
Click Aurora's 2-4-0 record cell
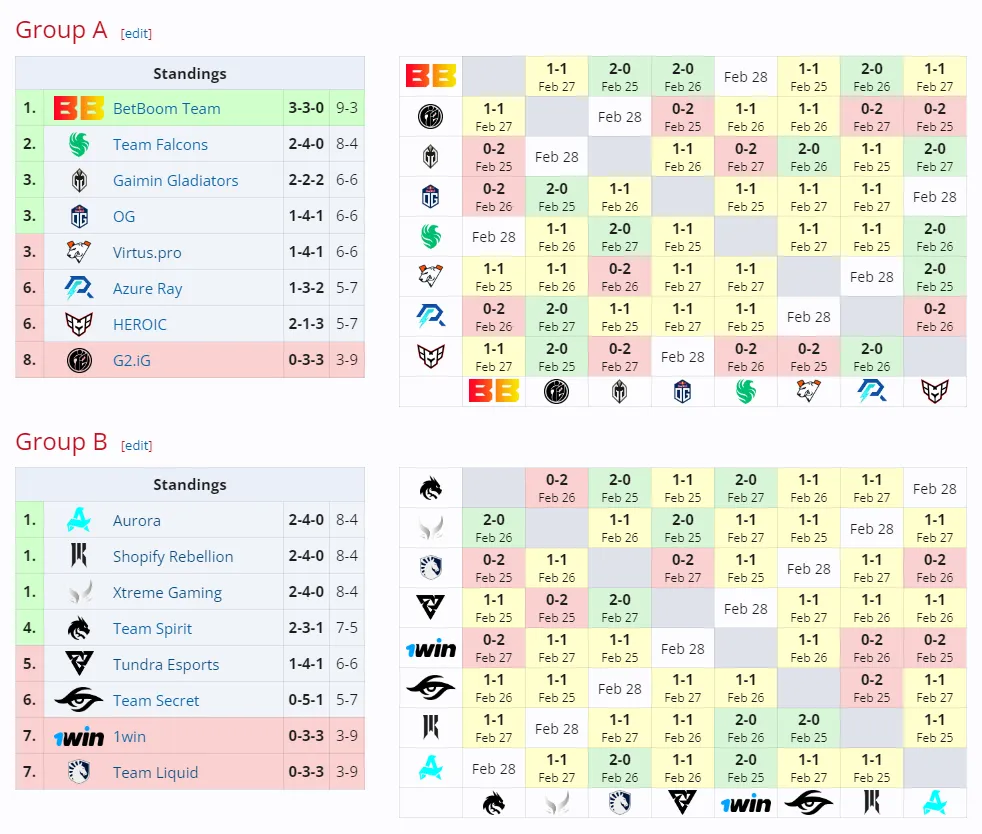pos(306,520)
